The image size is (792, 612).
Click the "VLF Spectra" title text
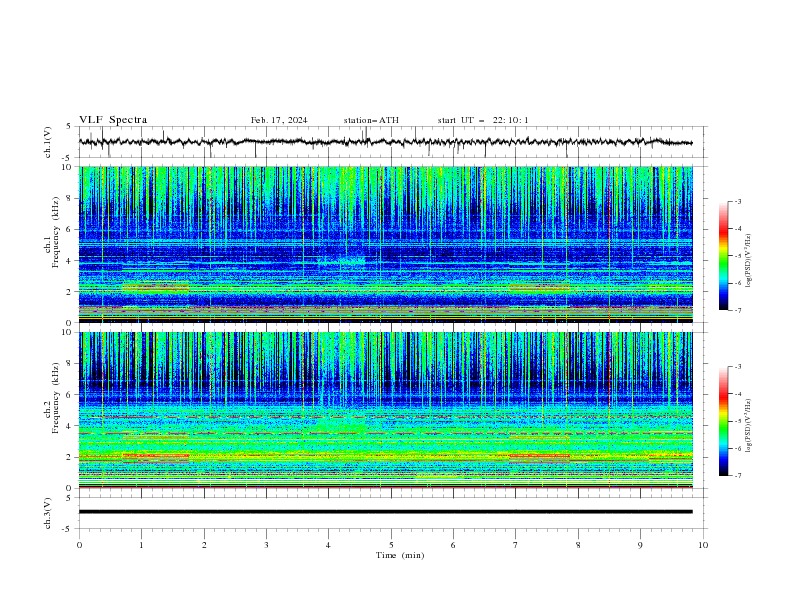(x=113, y=120)
